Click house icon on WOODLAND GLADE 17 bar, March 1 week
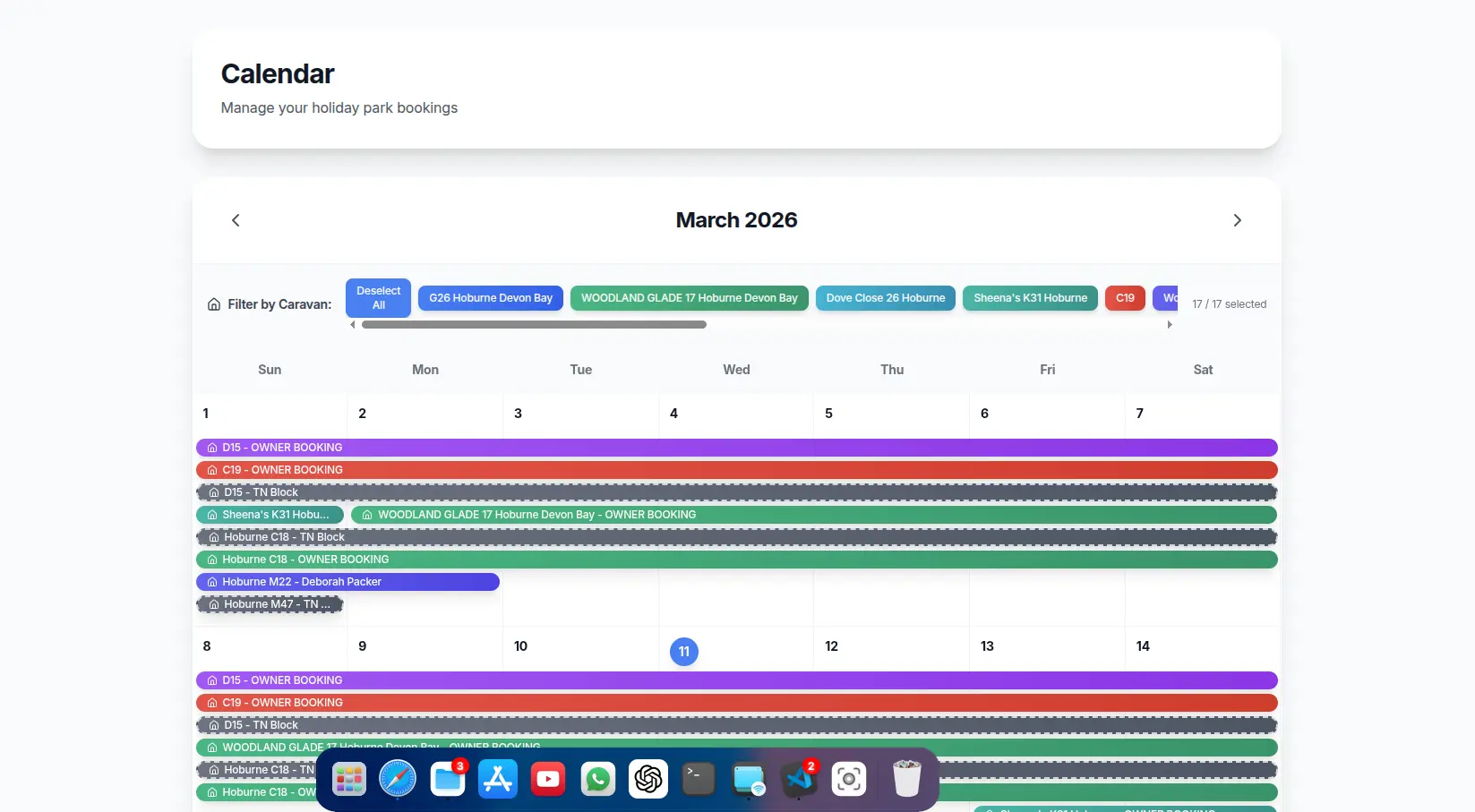Viewport: 1475px width, 812px height. (x=367, y=515)
